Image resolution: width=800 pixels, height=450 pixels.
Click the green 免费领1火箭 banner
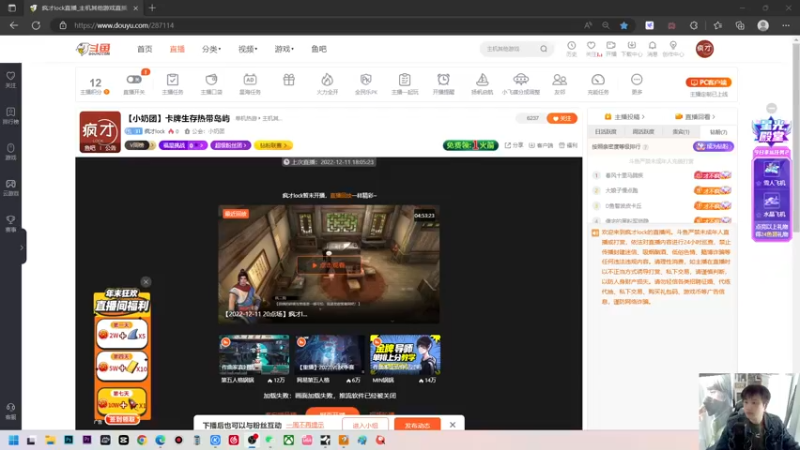click(x=470, y=145)
